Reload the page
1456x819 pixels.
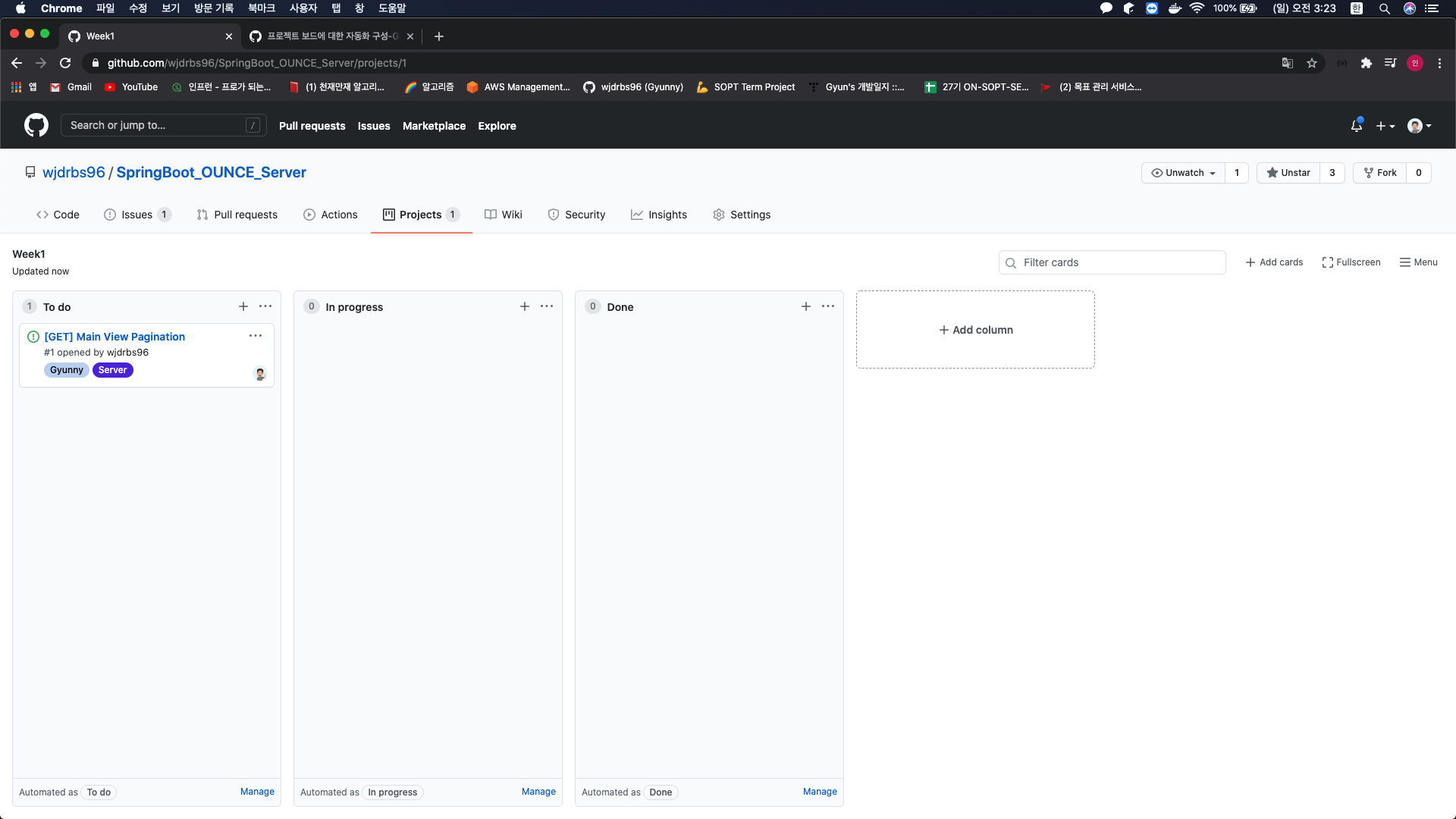(65, 63)
